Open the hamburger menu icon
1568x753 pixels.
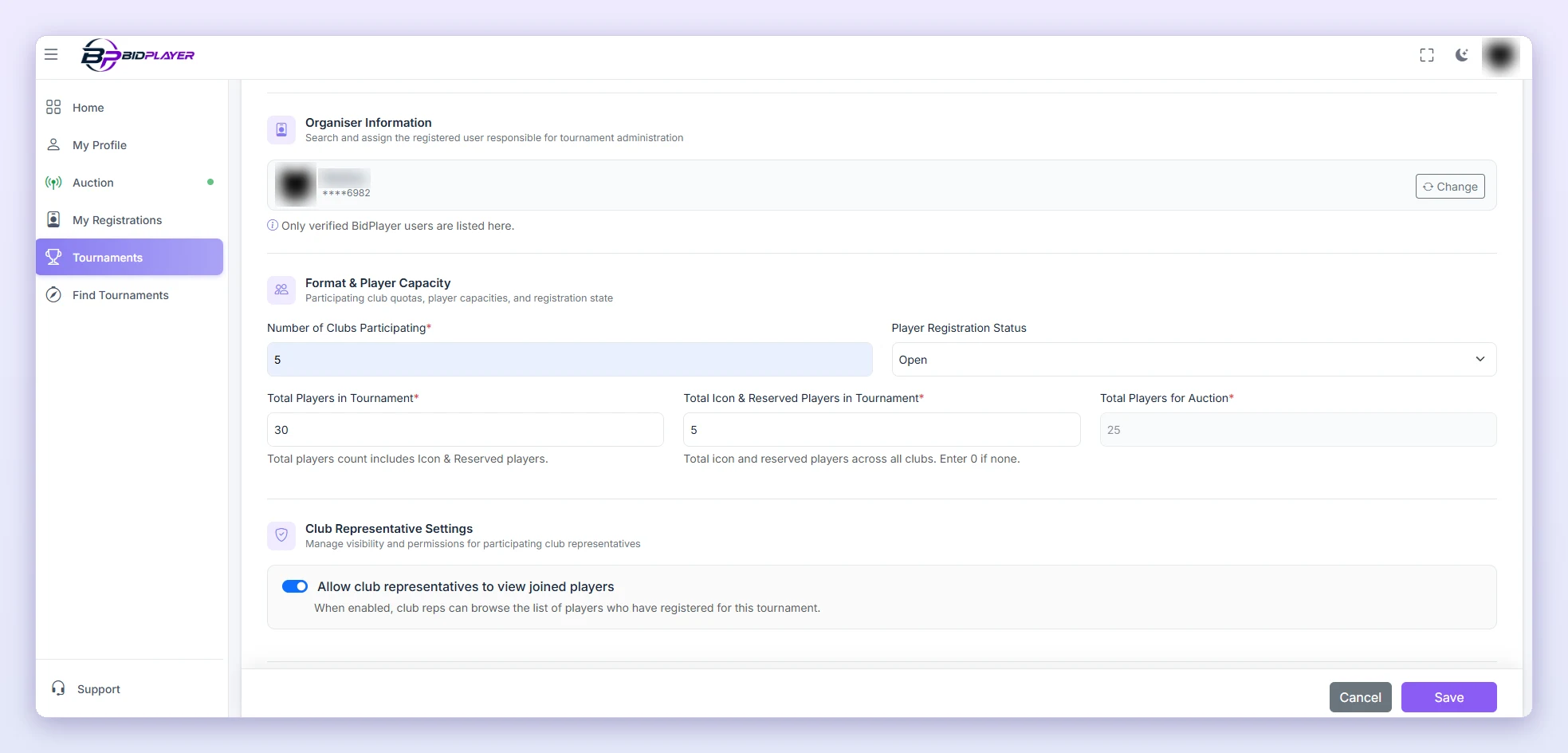(51, 54)
